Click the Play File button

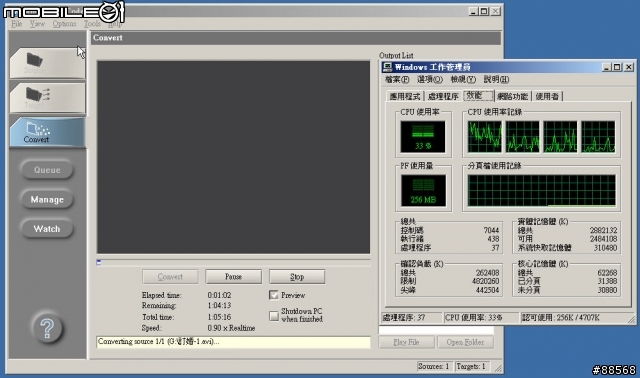(407, 342)
